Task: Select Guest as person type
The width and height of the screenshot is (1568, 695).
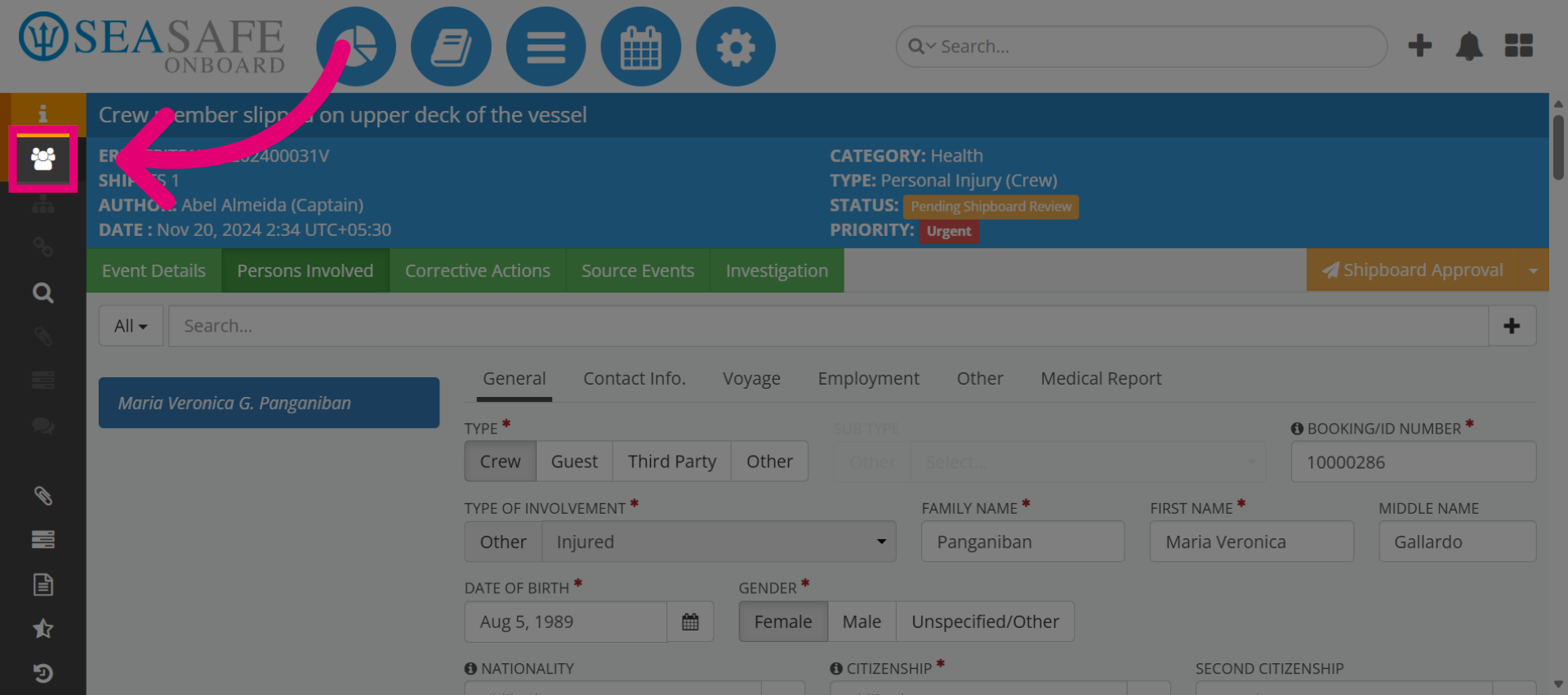Action: [x=574, y=461]
